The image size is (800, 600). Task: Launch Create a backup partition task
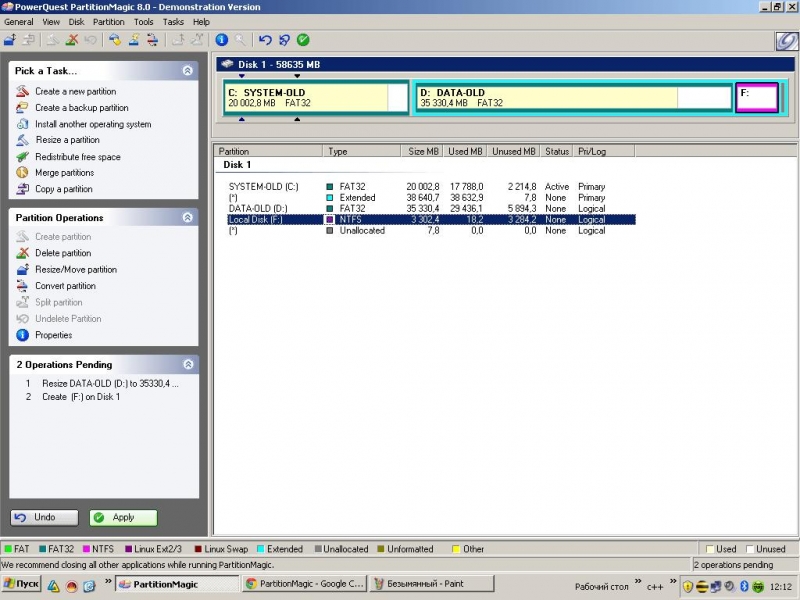pyautogui.click(x=81, y=108)
